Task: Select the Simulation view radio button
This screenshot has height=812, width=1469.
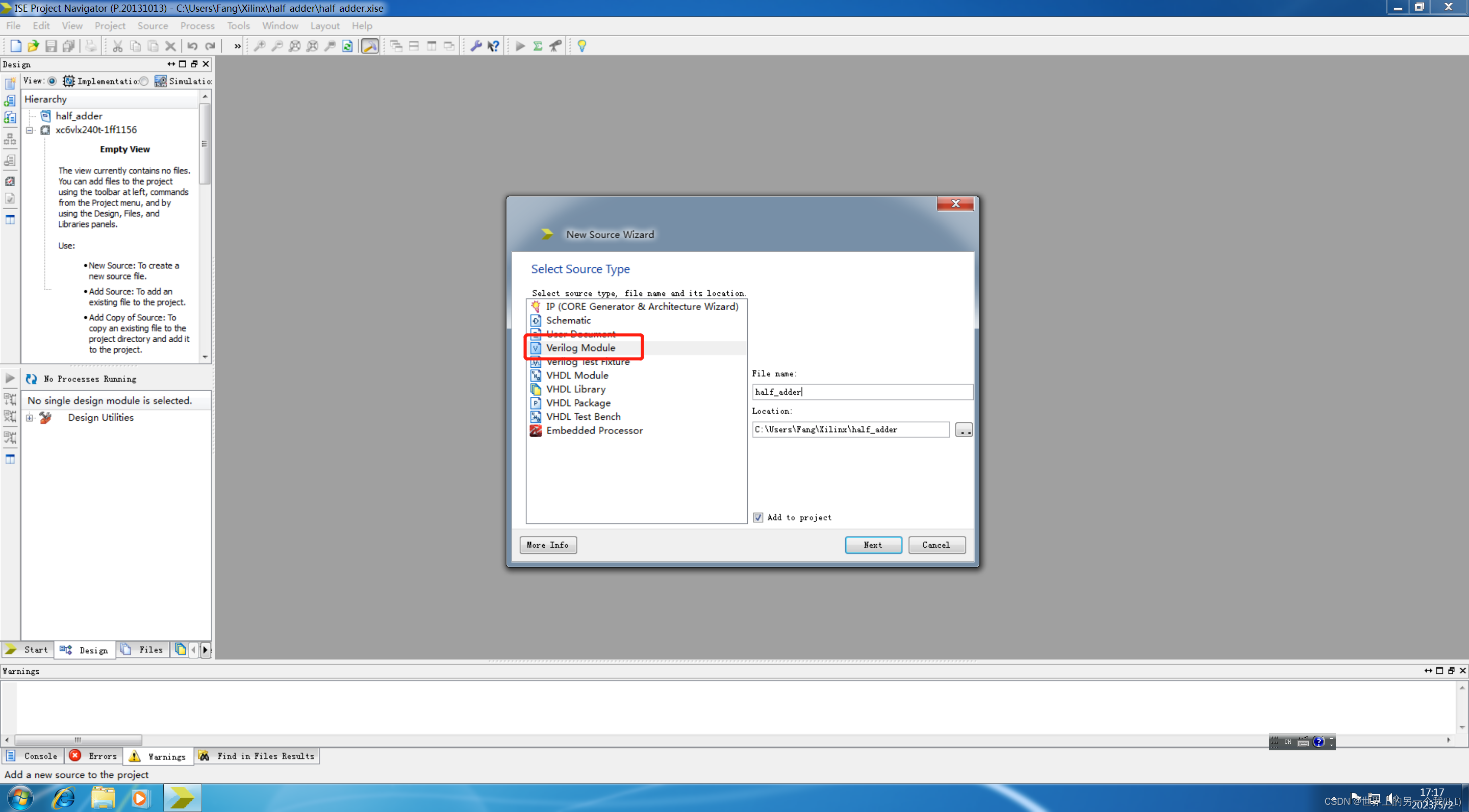Action: [x=144, y=81]
